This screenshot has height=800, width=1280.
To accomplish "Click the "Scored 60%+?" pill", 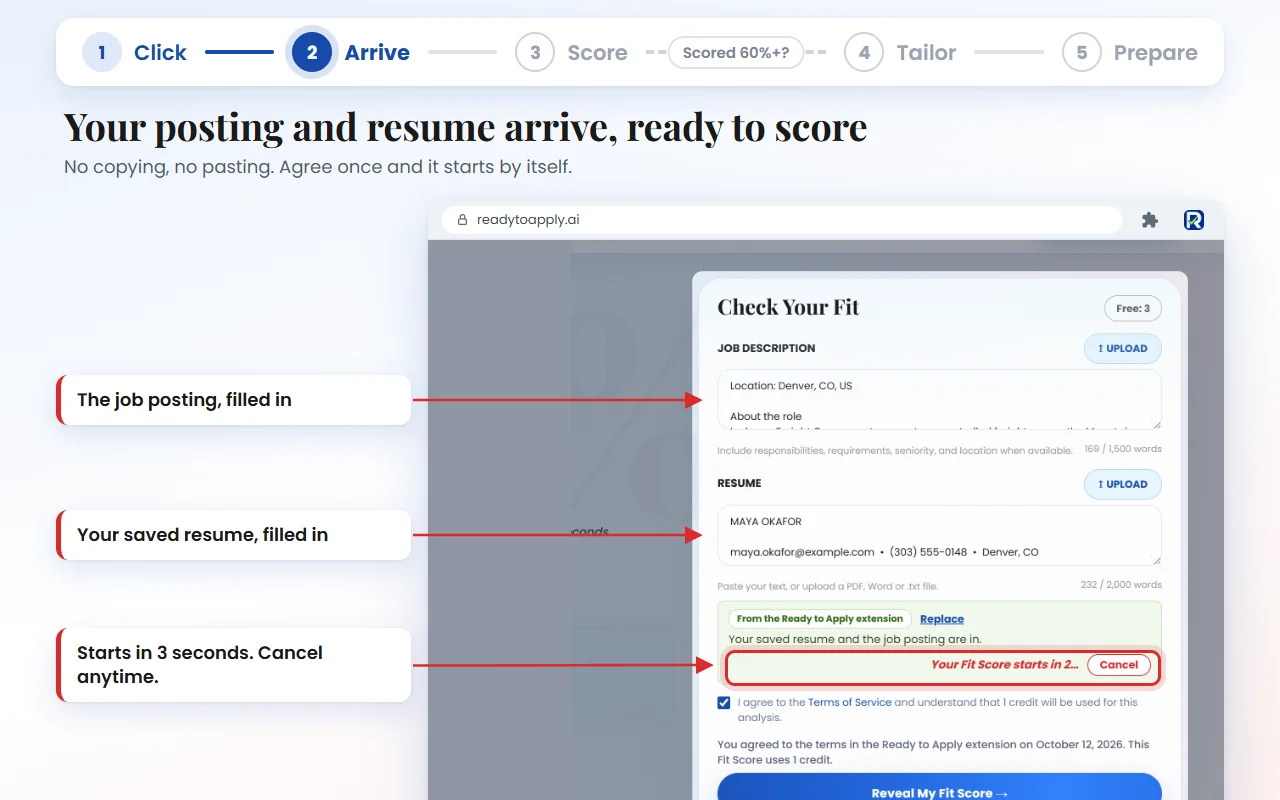I will click(736, 52).
